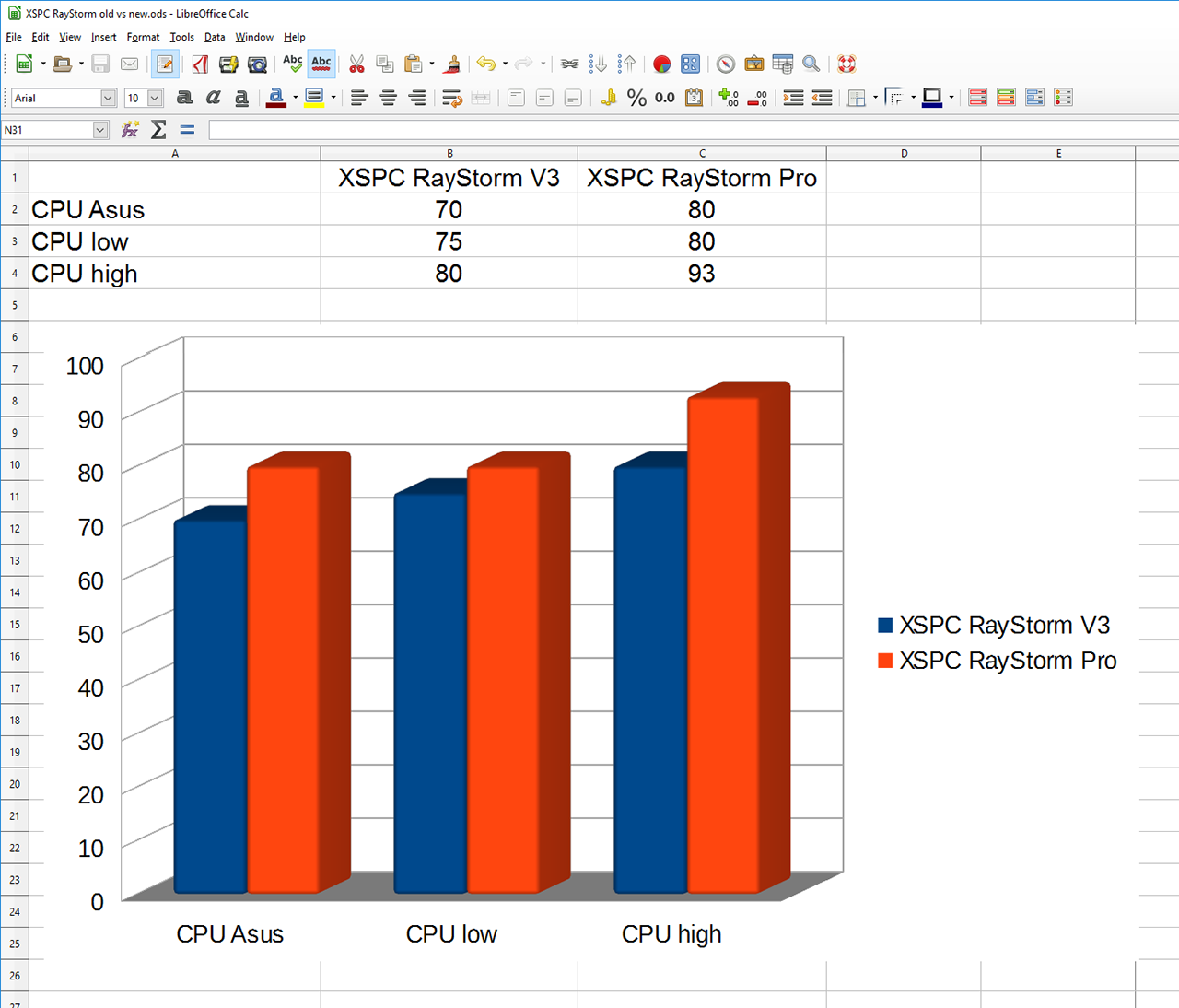Apply percent number format
This screenshot has height=1008, width=1179.
tap(636, 98)
